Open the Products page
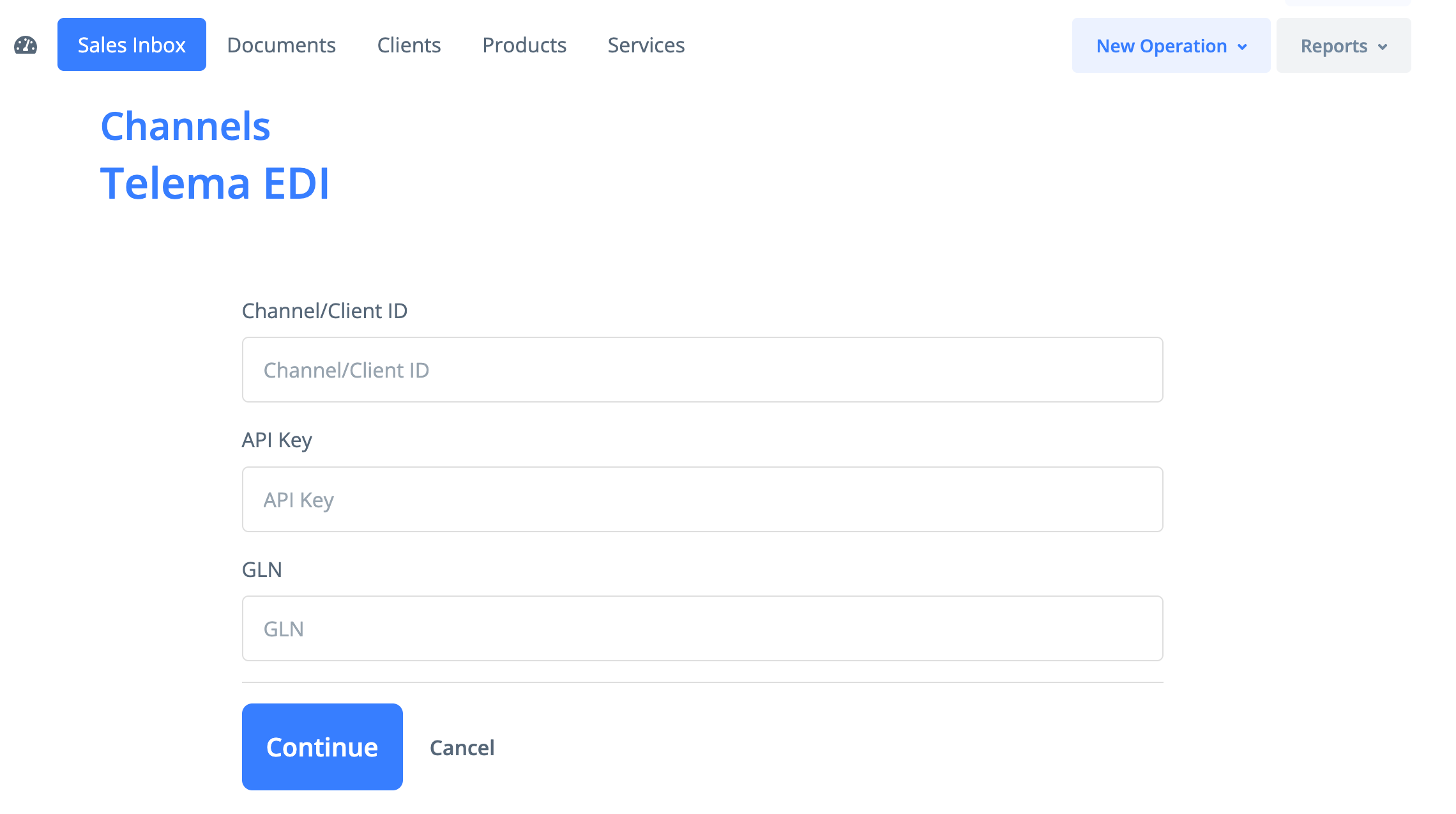Viewport: 1456px width, 814px height. (524, 45)
